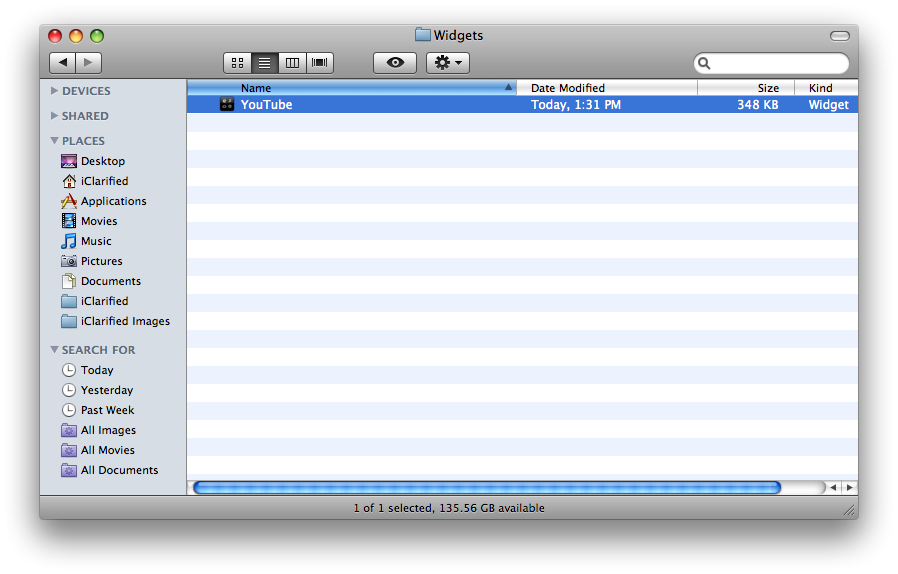Click the clock icon beside Today
The height and width of the screenshot is (574, 898).
coord(69,370)
